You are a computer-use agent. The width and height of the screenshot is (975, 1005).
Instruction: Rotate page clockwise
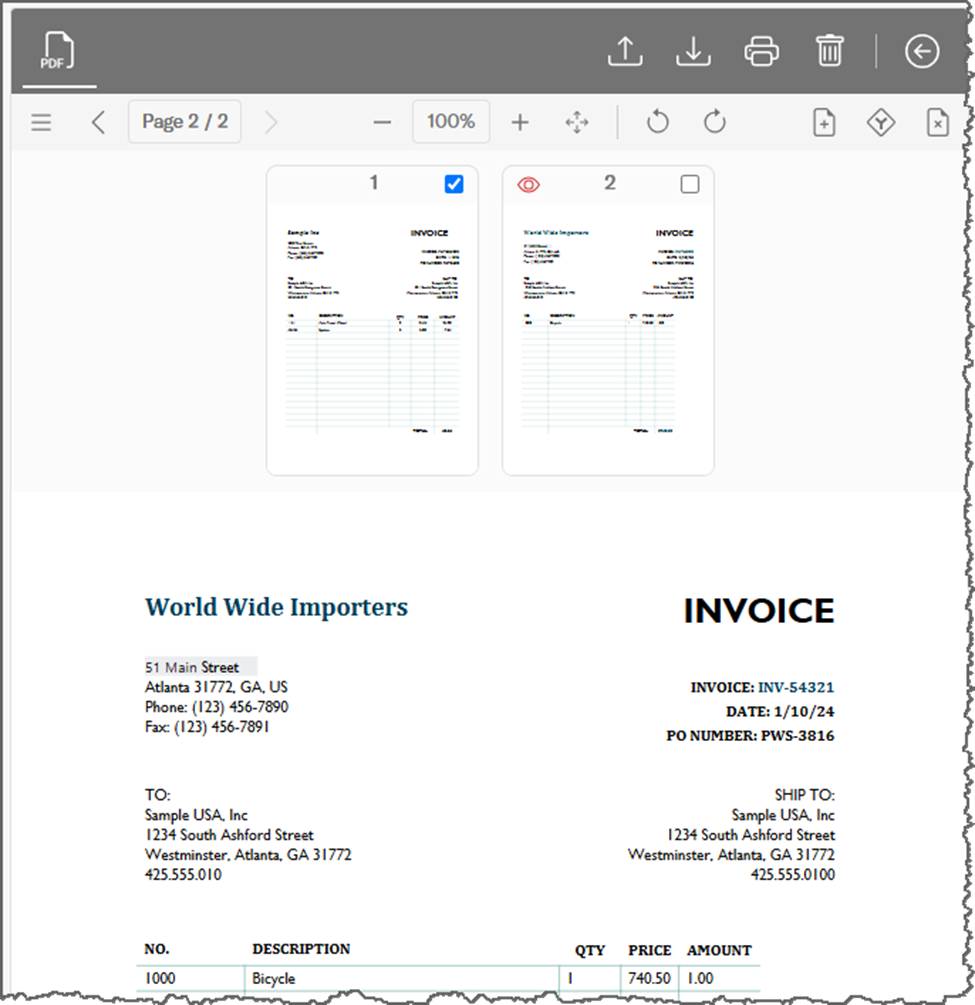(715, 122)
